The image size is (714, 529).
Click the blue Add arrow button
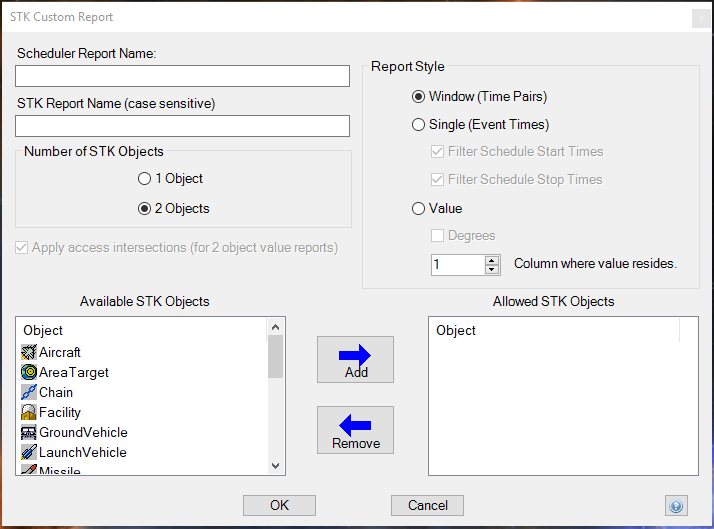coord(355,359)
